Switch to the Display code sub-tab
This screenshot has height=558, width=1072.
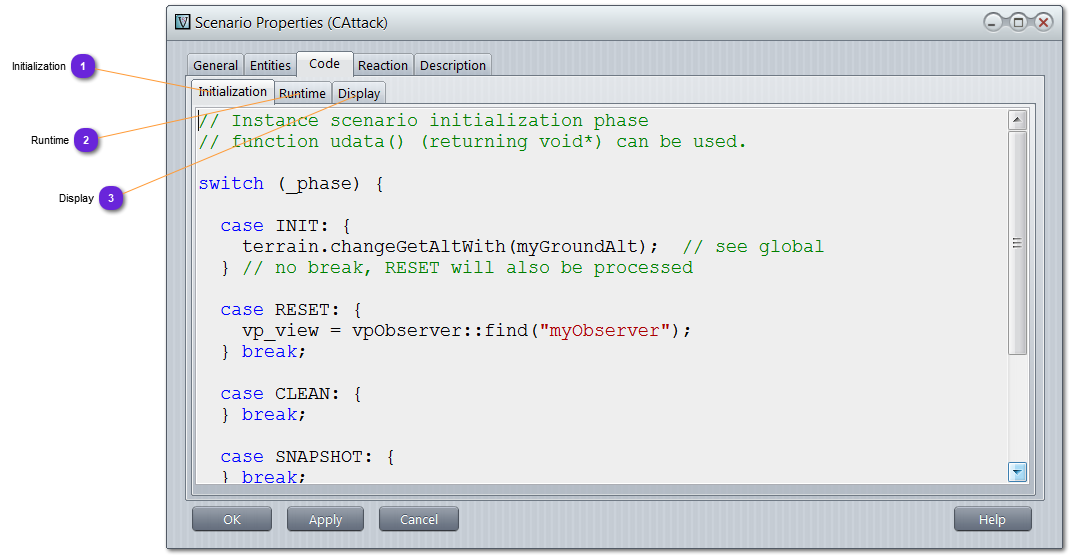pyautogui.click(x=359, y=94)
